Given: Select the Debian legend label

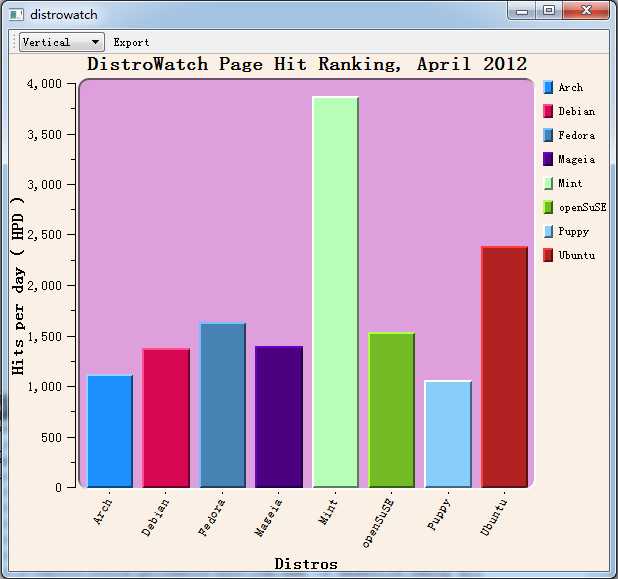Looking at the screenshot, I should [577, 111].
